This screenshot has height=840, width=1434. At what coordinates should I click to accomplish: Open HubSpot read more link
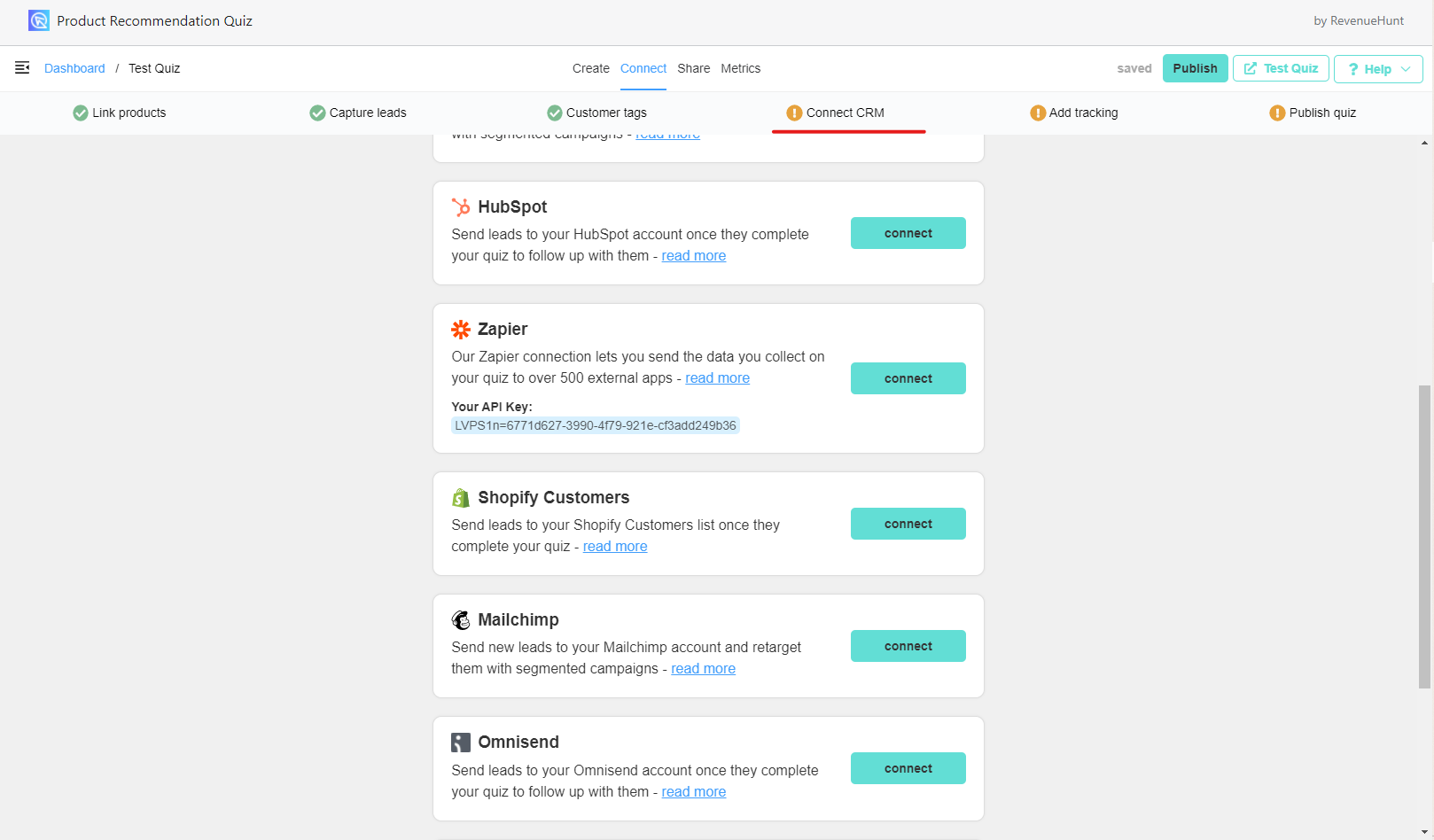click(694, 255)
